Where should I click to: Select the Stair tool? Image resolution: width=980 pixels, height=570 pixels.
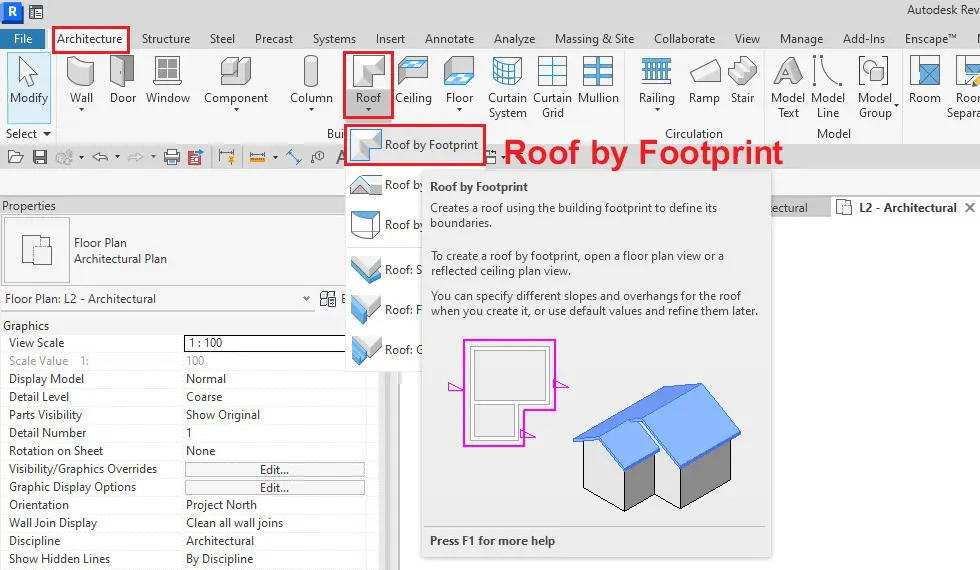click(742, 79)
